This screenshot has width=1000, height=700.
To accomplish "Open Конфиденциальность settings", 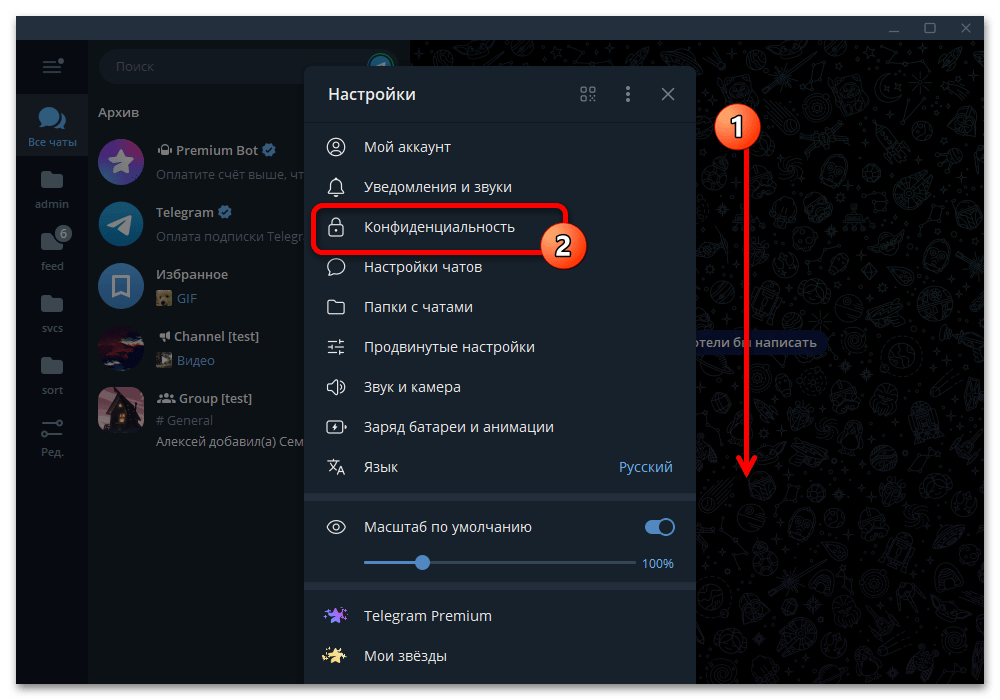I will click(x=499, y=228).
